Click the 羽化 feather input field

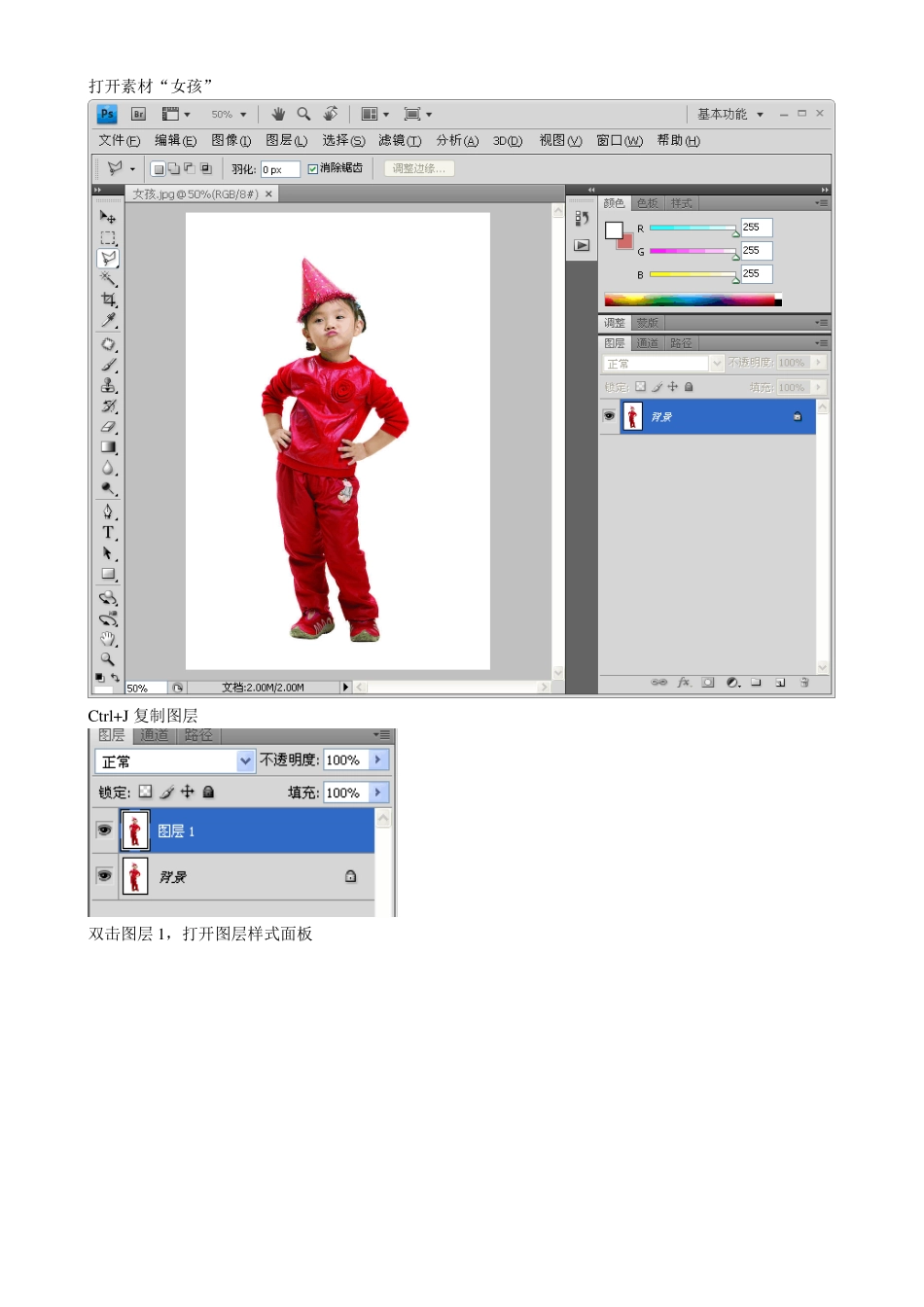280,169
